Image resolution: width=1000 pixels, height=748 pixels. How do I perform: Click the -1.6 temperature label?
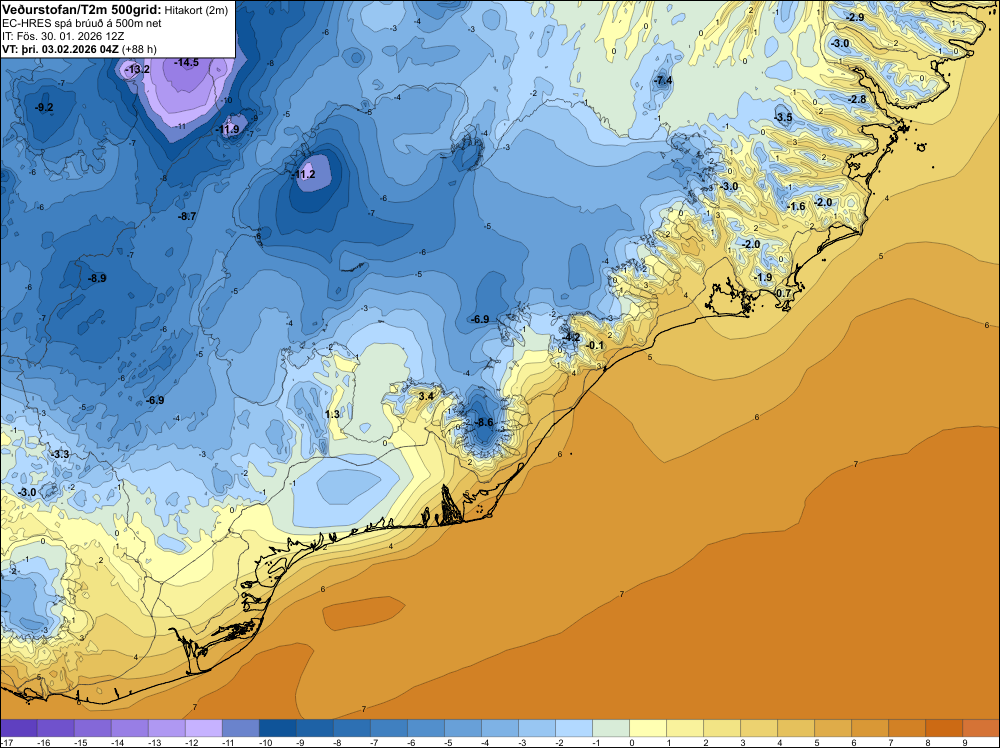797,207
